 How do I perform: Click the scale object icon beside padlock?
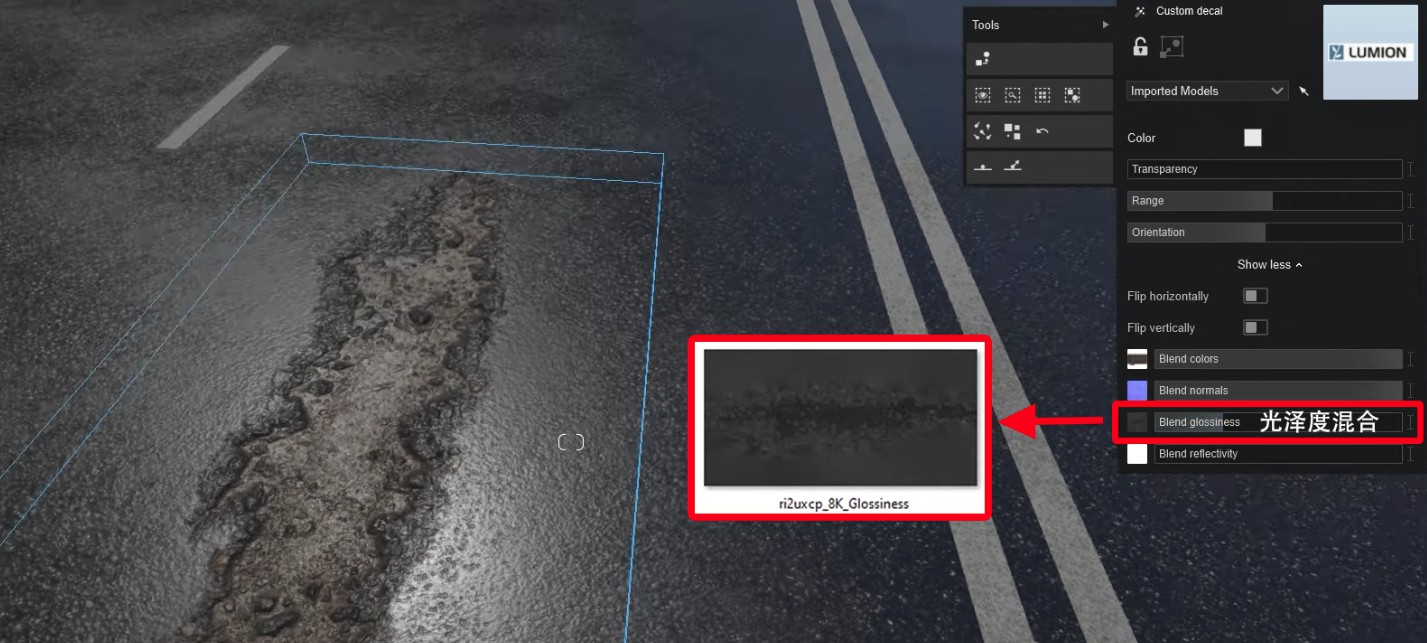[1172, 46]
